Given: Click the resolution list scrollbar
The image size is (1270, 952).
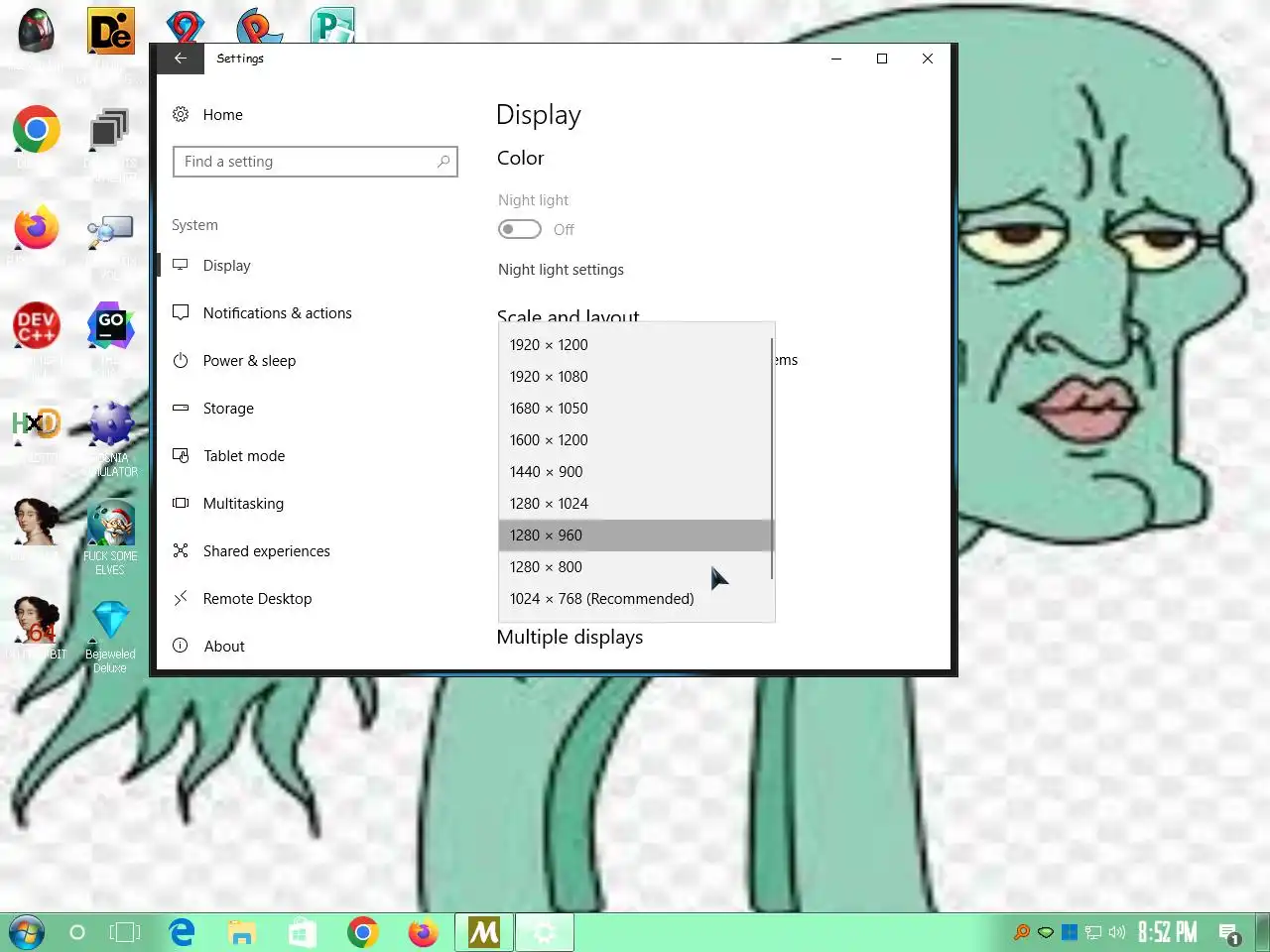Looking at the screenshot, I should click(x=772, y=459).
